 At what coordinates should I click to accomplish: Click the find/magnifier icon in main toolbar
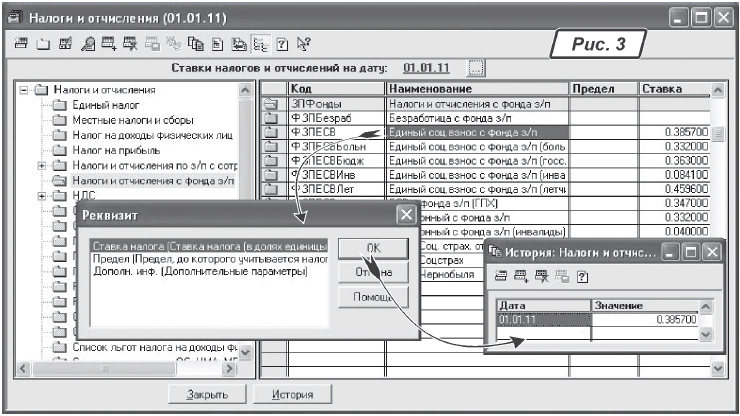click(x=88, y=44)
